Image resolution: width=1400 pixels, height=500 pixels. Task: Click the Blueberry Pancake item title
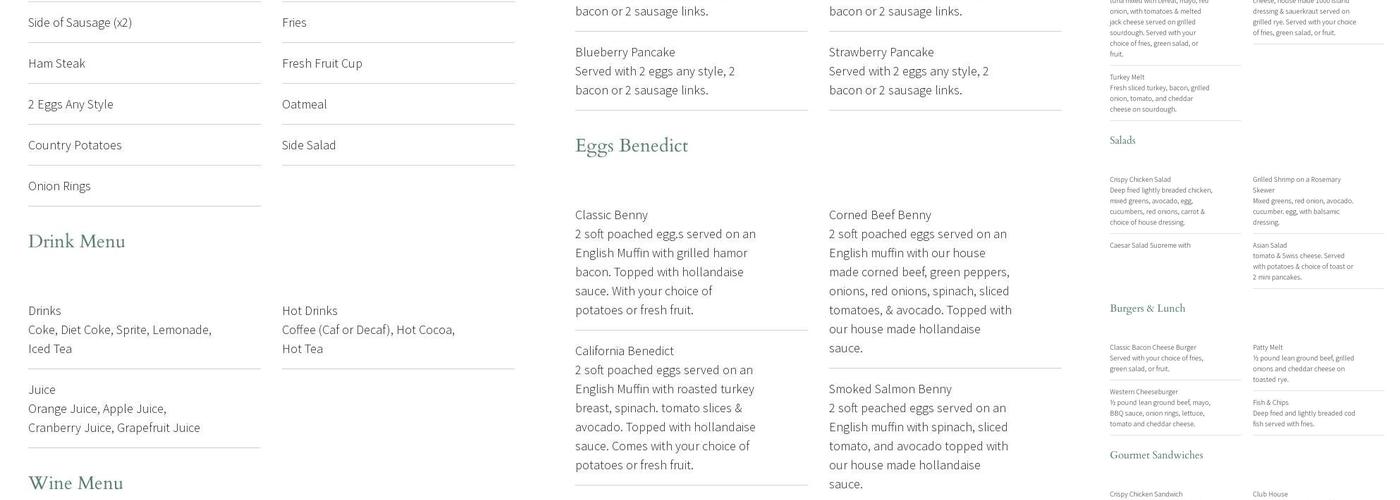click(x=625, y=52)
